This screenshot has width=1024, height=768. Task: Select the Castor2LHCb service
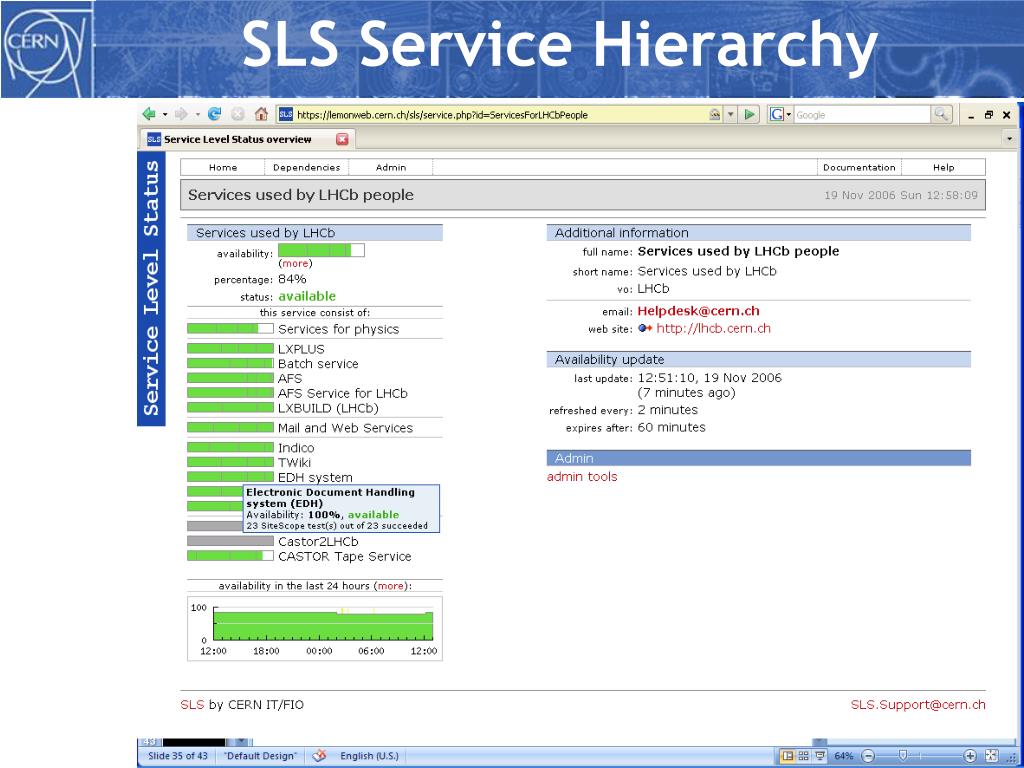318,541
